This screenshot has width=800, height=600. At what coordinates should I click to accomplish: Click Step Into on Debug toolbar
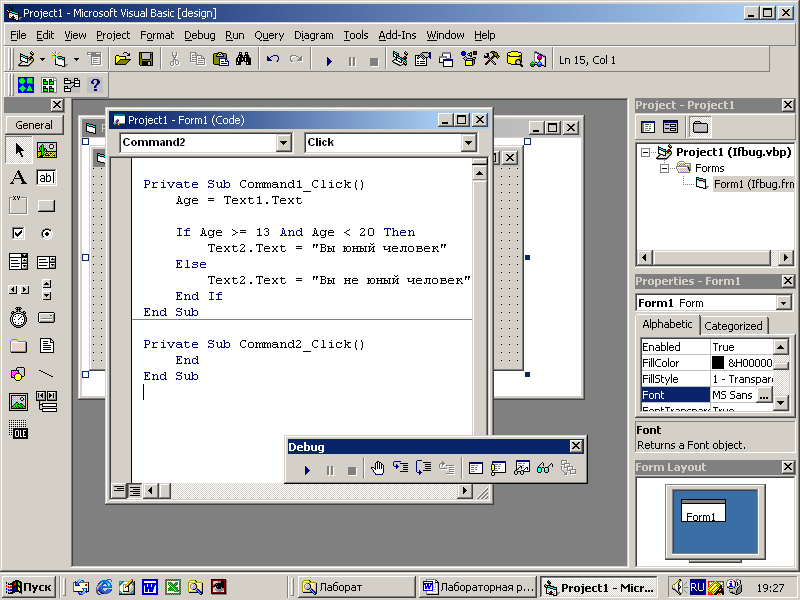coord(401,468)
